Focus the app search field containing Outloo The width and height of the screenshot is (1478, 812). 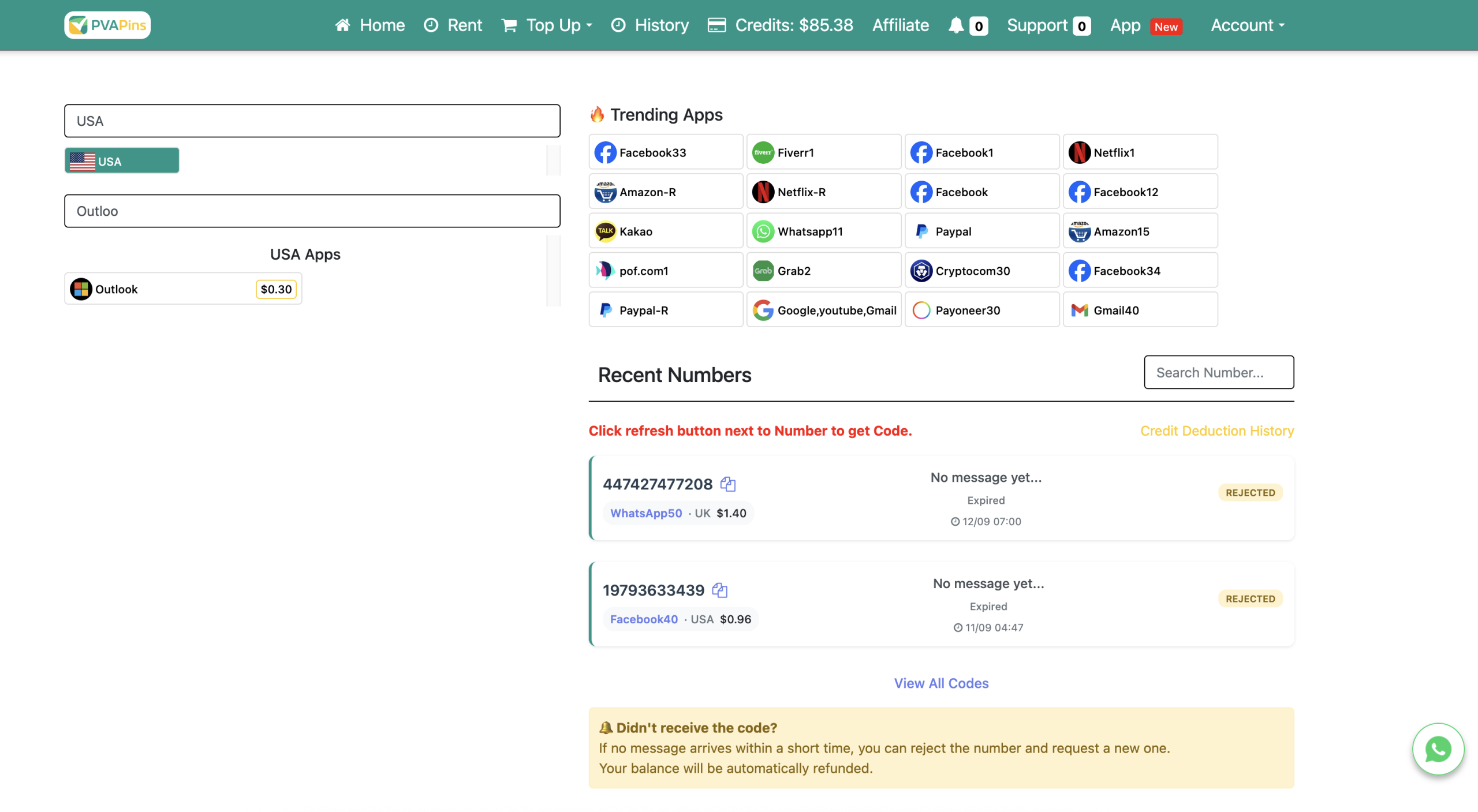tap(312, 211)
